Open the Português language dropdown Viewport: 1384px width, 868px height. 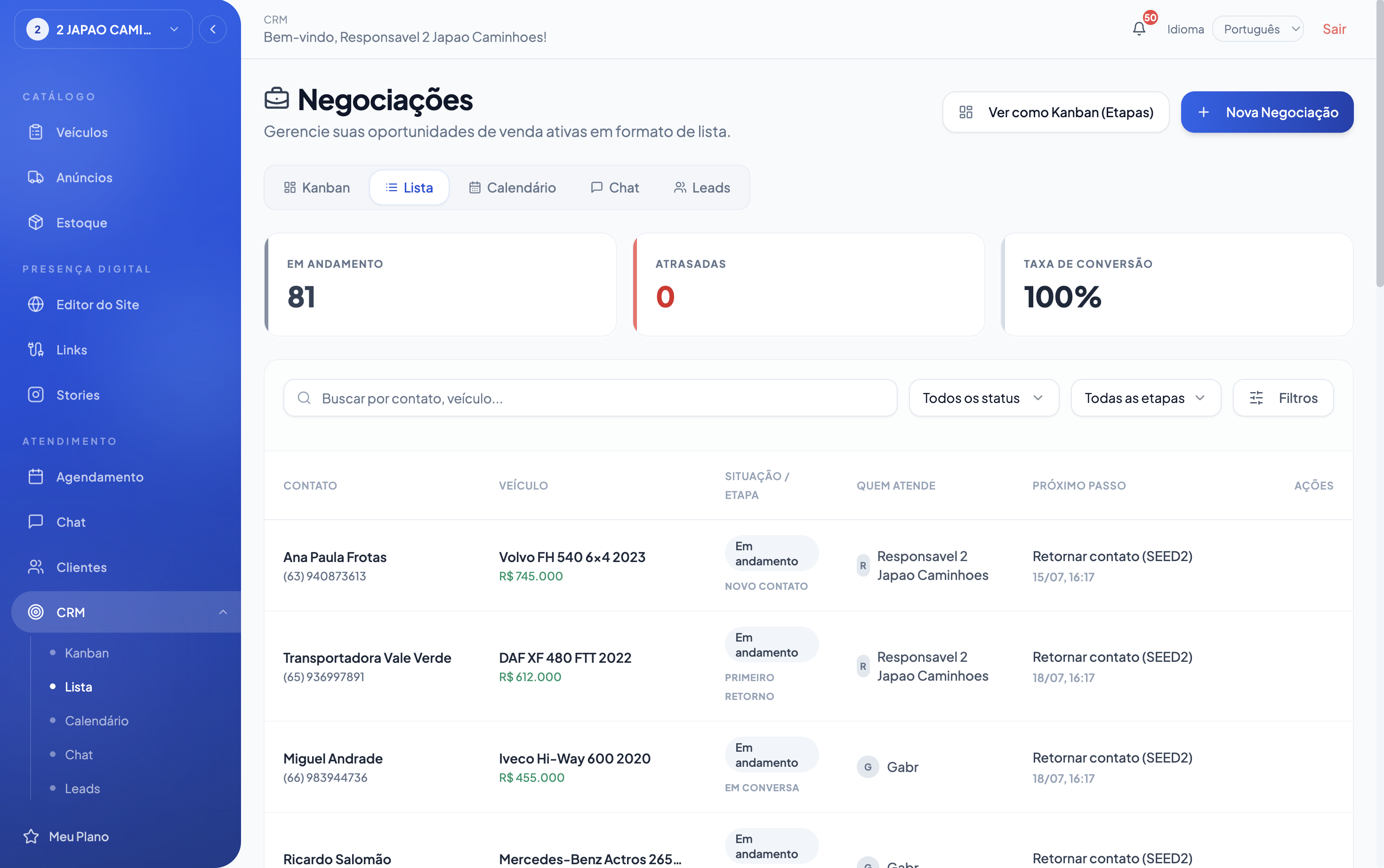pos(1257,29)
